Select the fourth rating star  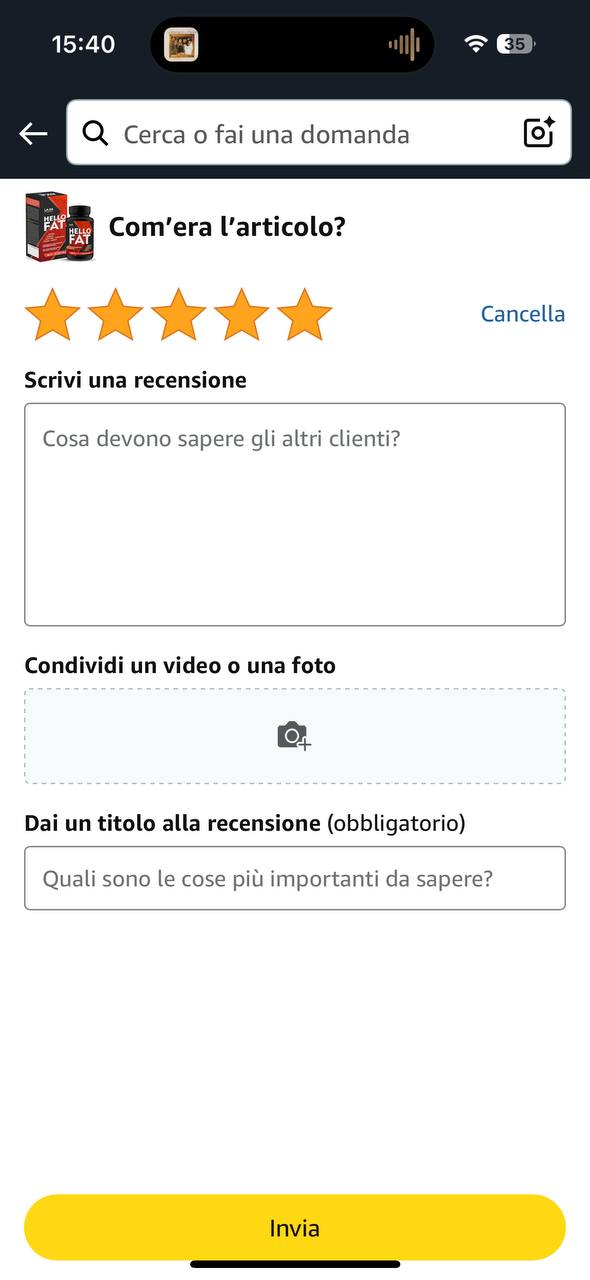click(x=241, y=314)
